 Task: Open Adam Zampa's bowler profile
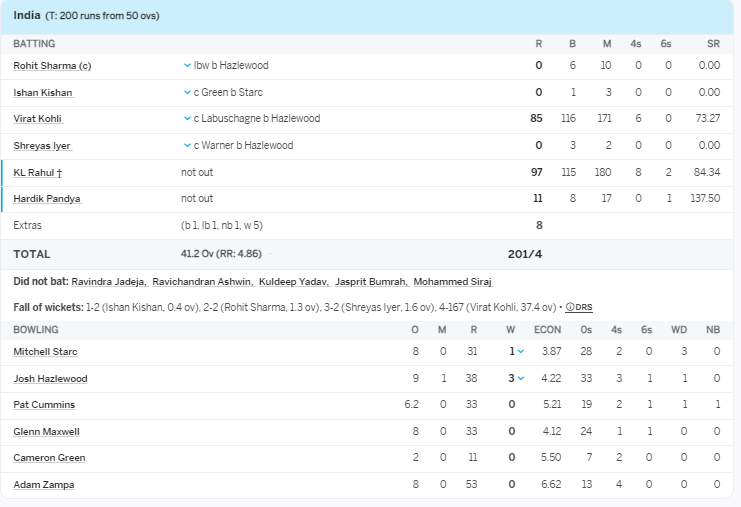tap(43, 485)
